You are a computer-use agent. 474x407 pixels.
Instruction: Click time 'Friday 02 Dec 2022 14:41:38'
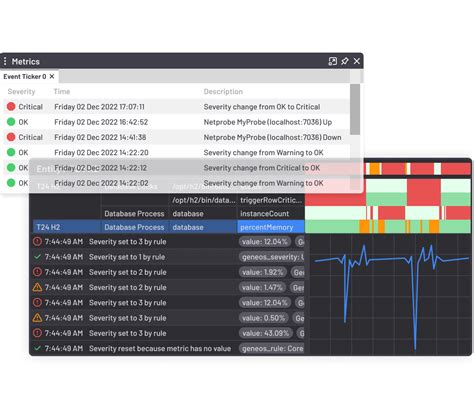(100, 137)
